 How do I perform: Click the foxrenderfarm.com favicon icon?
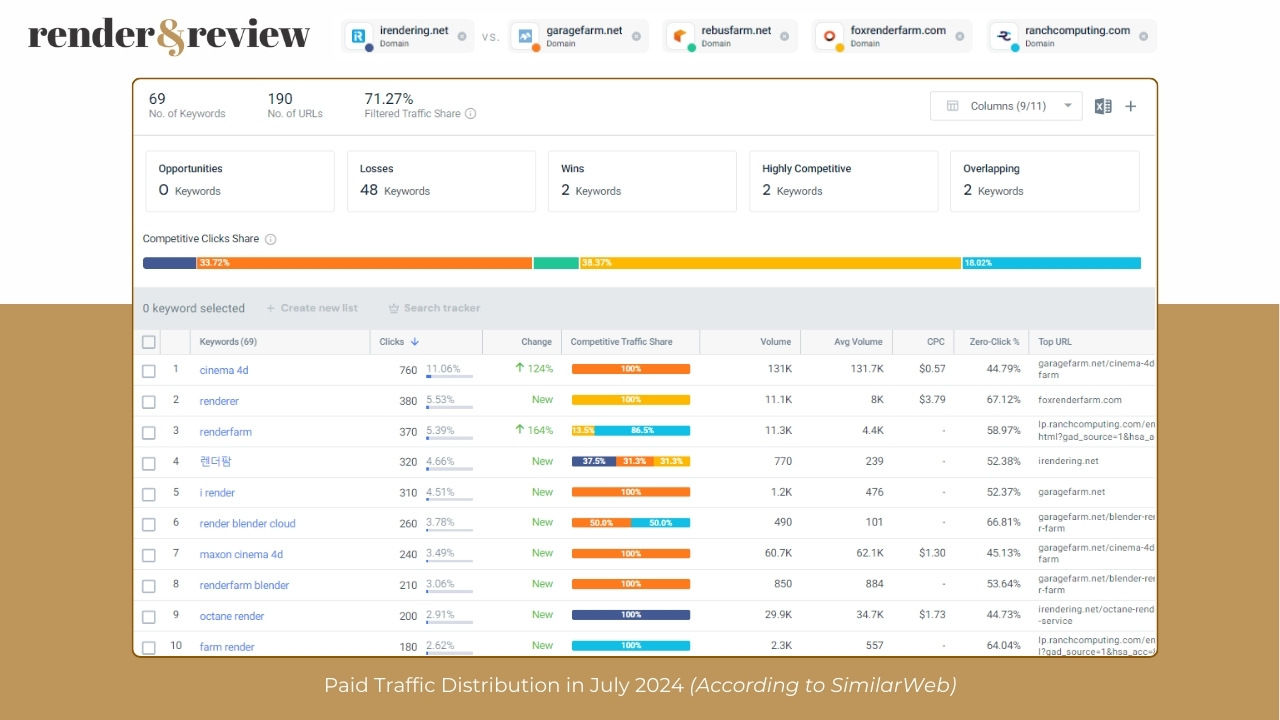pyautogui.click(x=829, y=37)
